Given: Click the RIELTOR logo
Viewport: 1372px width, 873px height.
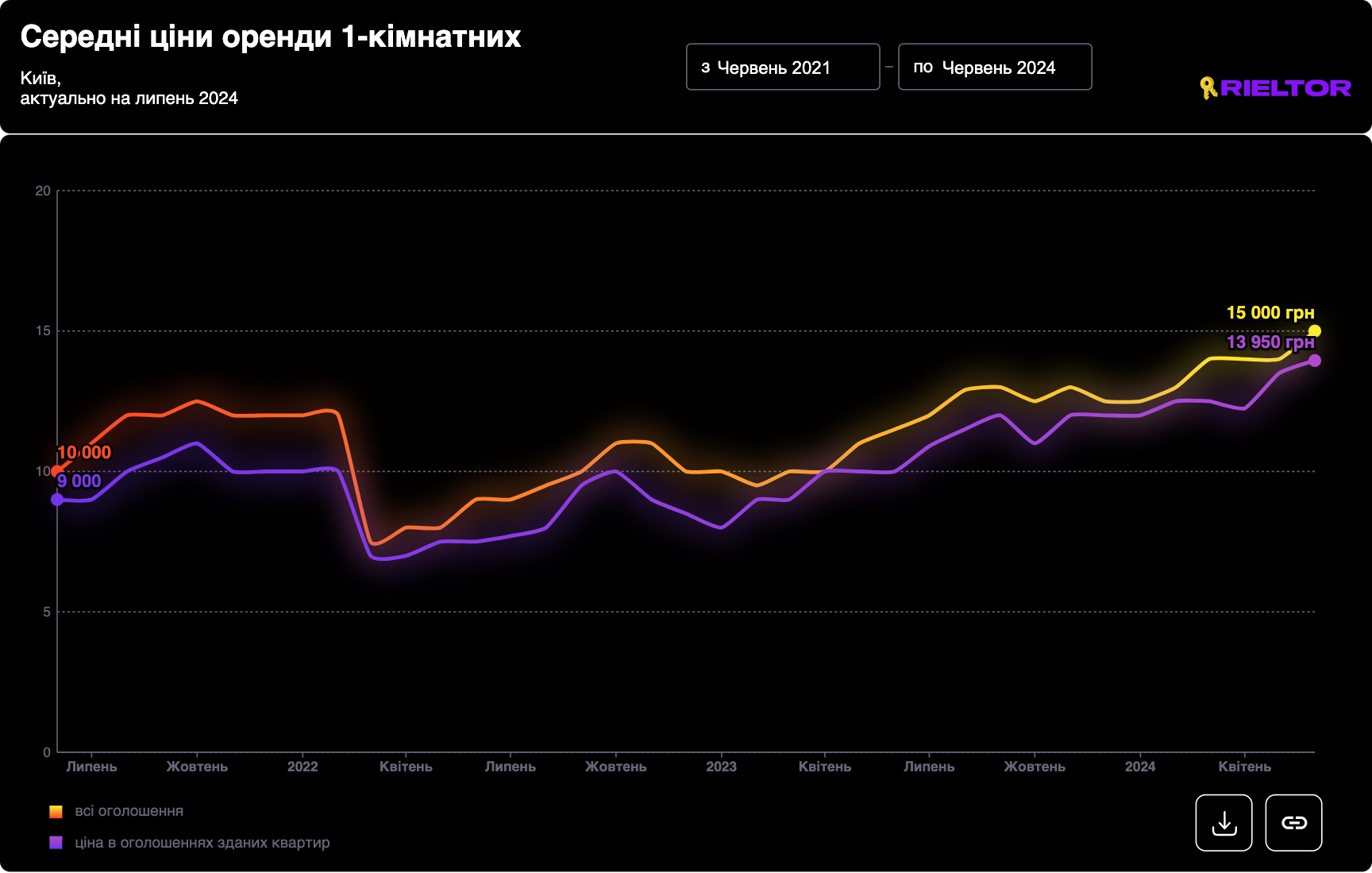Looking at the screenshot, I should click(1275, 88).
